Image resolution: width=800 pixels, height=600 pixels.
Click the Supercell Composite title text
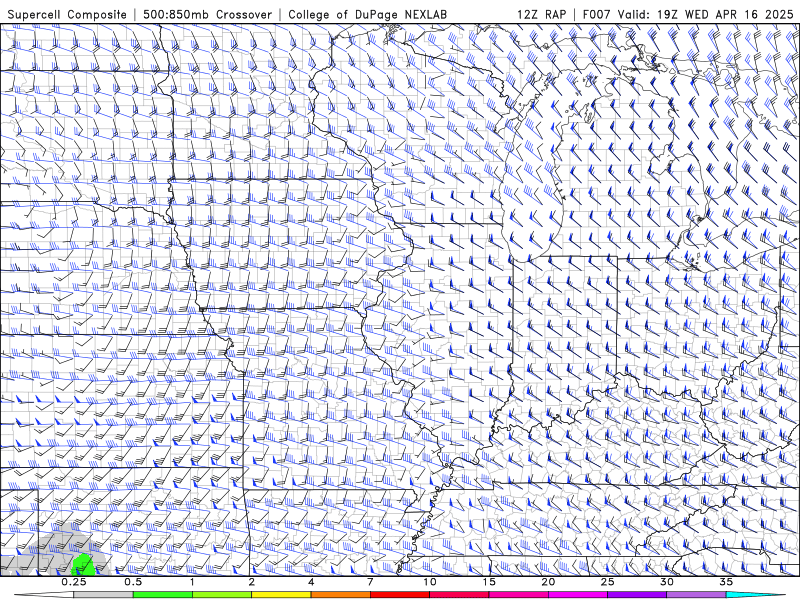click(x=67, y=15)
